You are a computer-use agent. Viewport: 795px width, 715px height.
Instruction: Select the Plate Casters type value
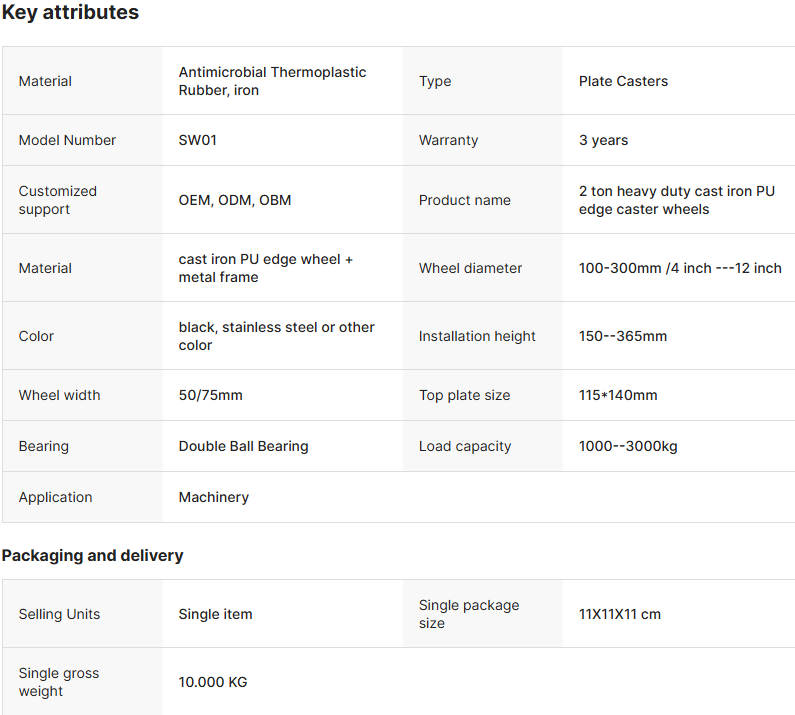tap(623, 81)
